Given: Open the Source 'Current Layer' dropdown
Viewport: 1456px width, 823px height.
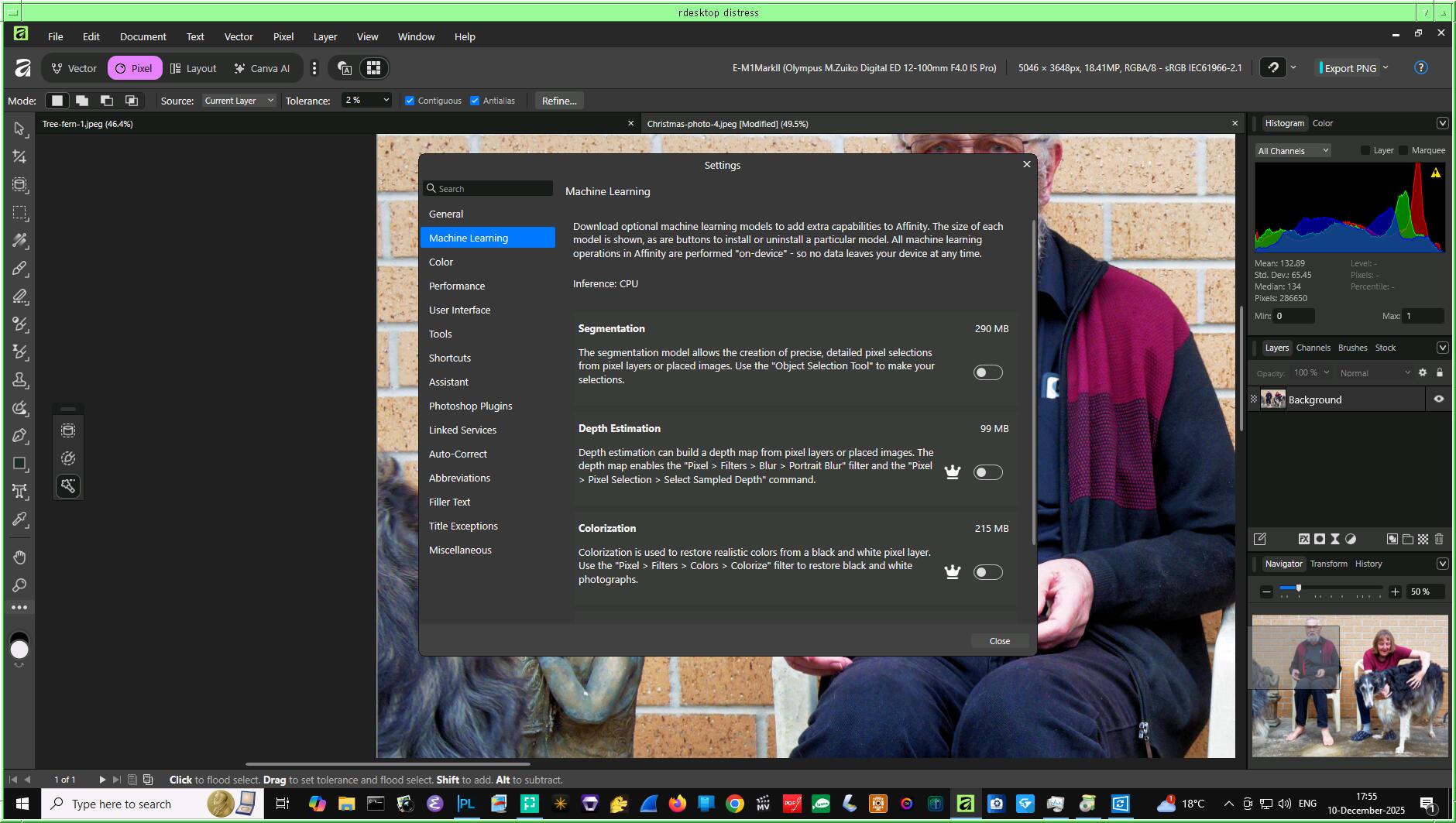Looking at the screenshot, I should 239,101.
